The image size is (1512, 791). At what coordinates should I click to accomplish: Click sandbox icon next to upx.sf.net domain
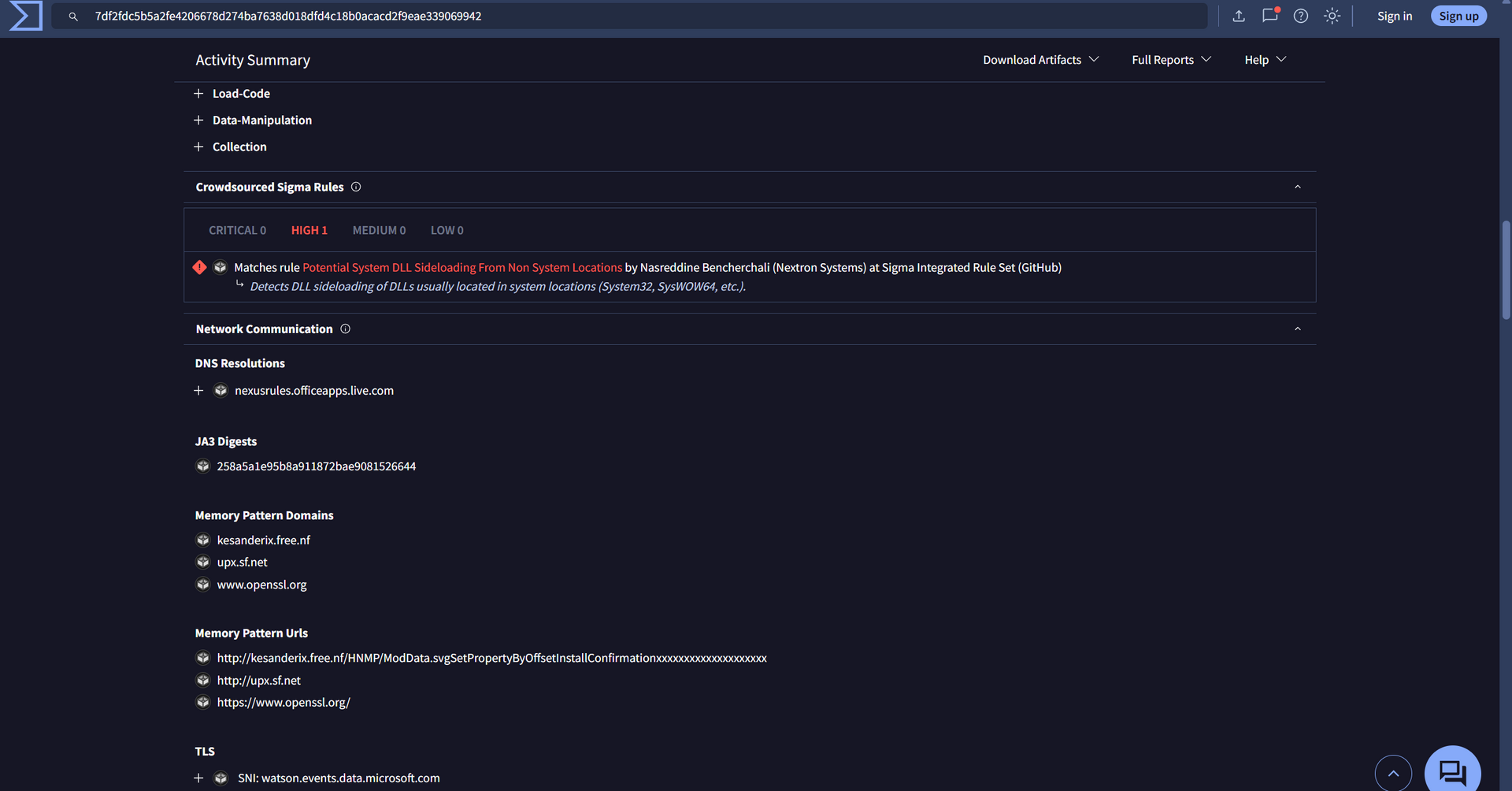(x=203, y=562)
